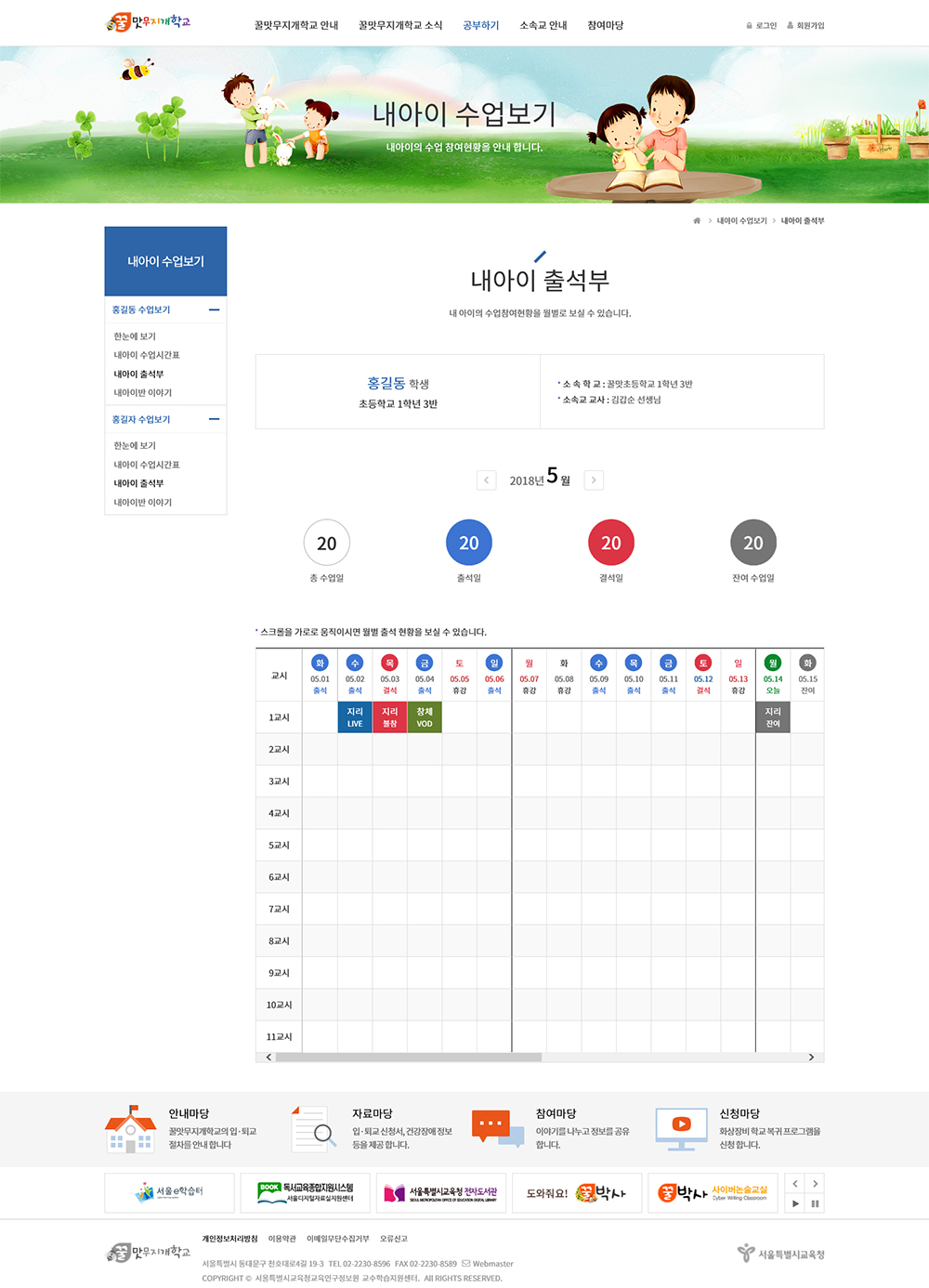Open 꿀맛무지개학교 소식 menu
This screenshot has height=1288, width=929.
click(400, 26)
